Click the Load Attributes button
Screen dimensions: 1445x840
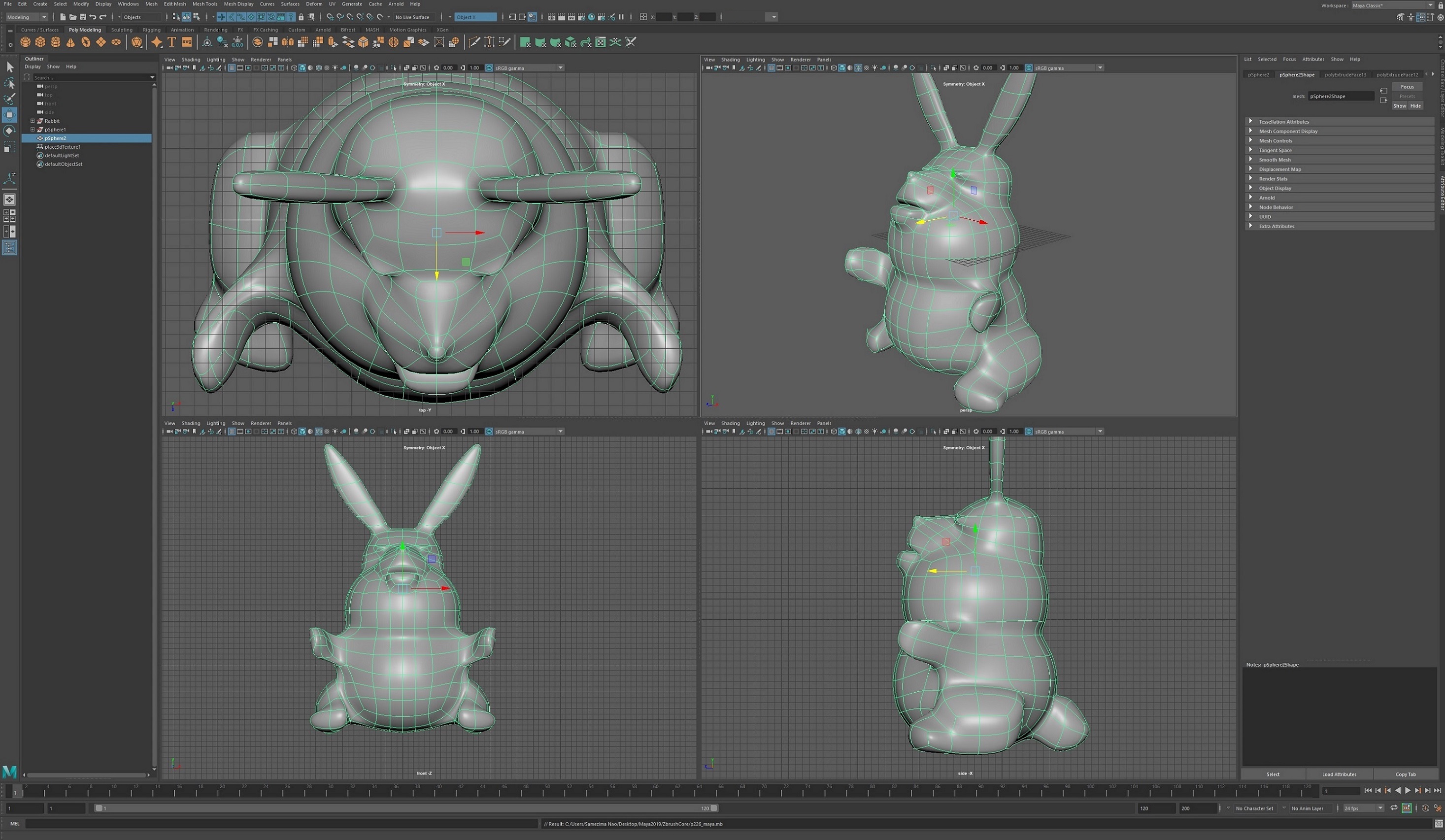(1339, 774)
